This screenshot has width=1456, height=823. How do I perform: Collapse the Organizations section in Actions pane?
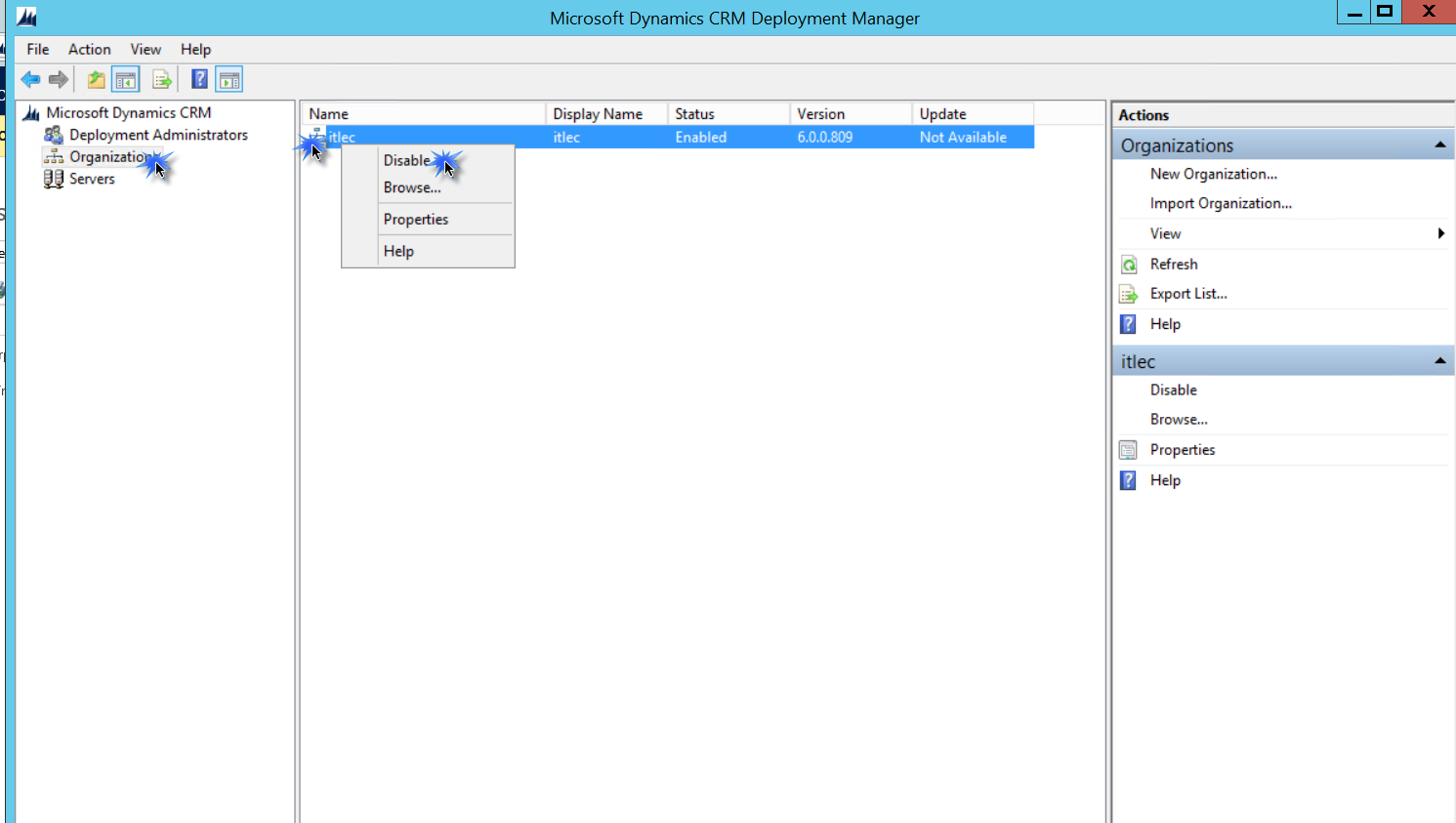coord(1438,144)
